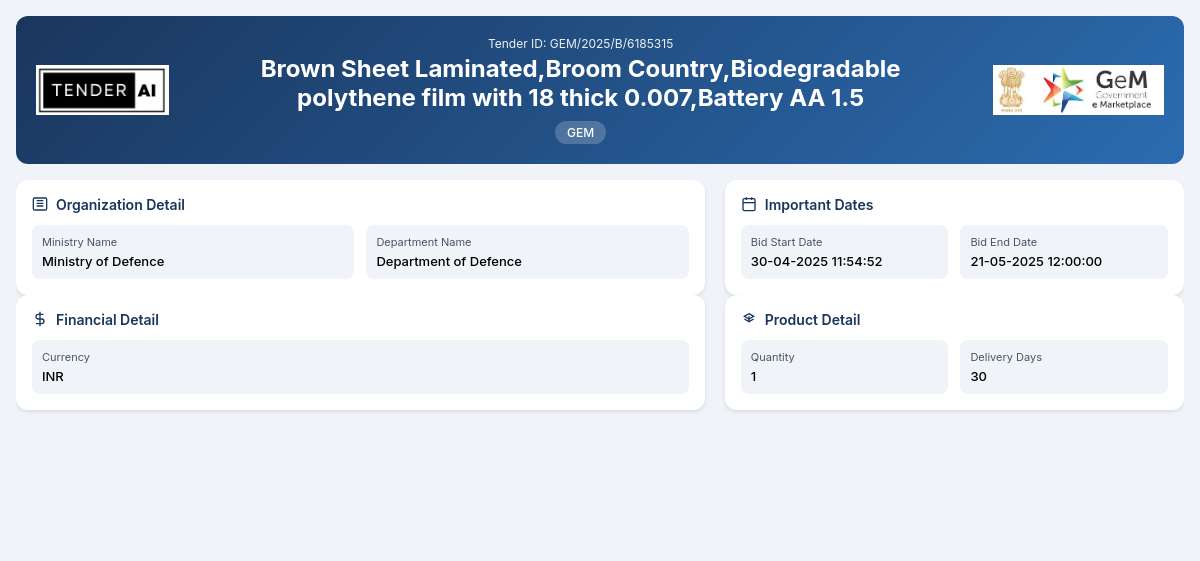The height and width of the screenshot is (561, 1200).
Task: Select the Department Name field
Action: point(527,252)
